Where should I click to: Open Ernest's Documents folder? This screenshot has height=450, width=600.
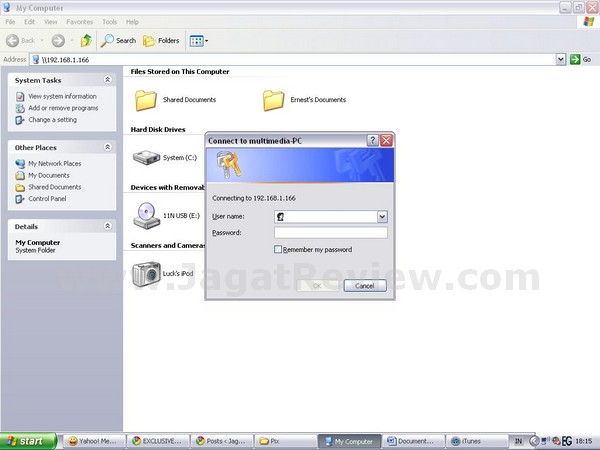[274, 100]
